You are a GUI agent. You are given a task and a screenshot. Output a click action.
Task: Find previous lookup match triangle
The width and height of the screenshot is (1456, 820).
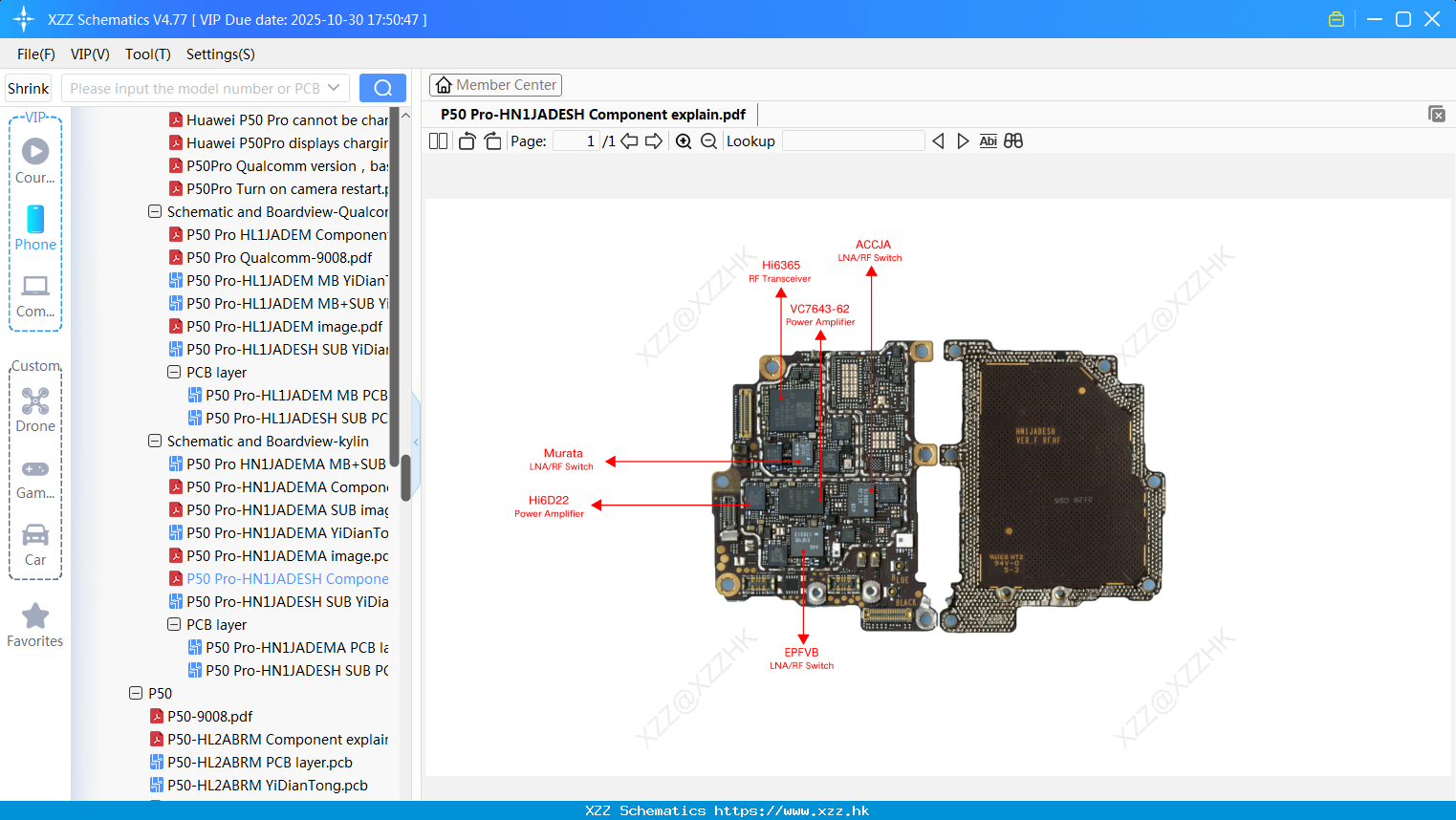click(938, 140)
